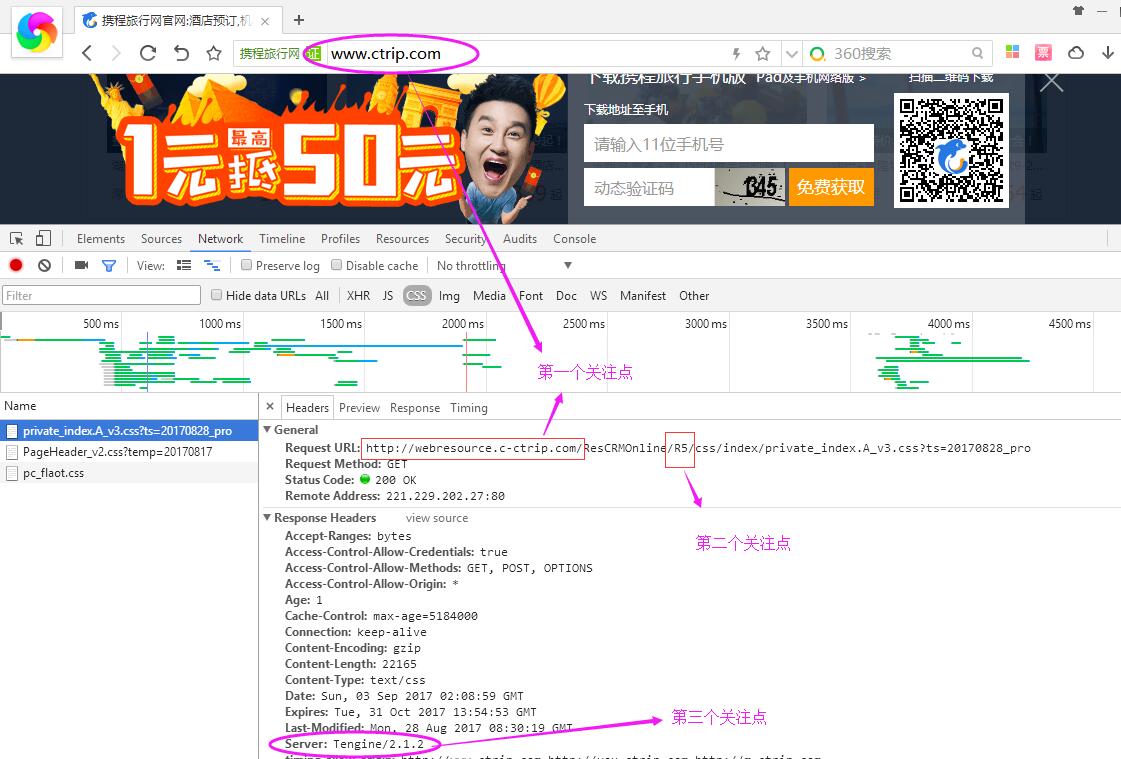The image size is (1121, 759).
Task: Open the downloads arrow icon
Action: 1107,52
